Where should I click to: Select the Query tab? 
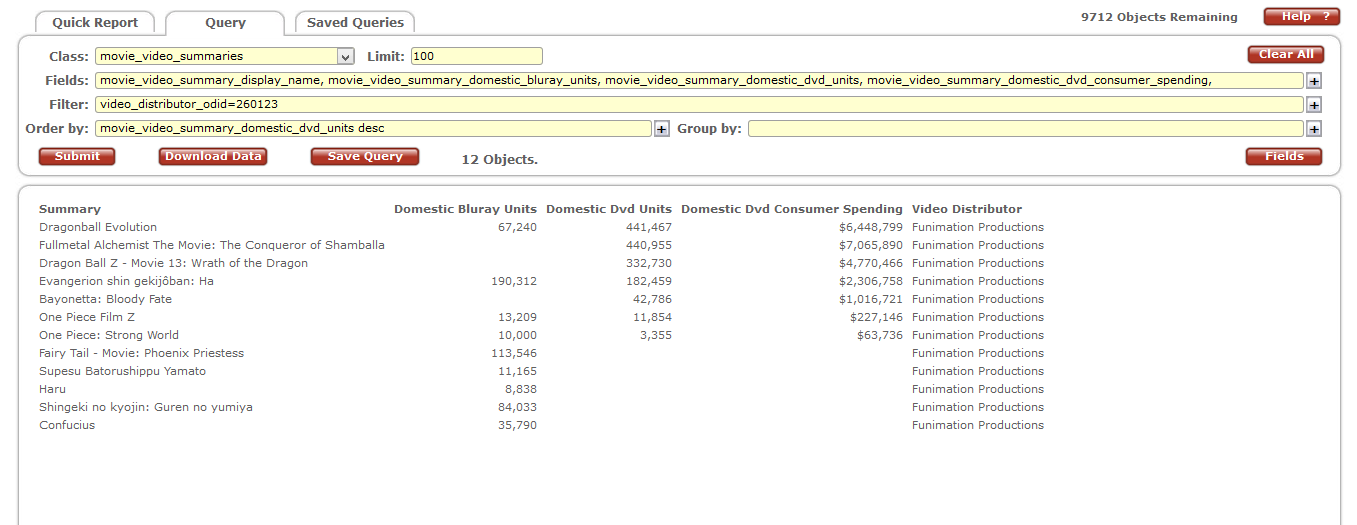coord(225,22)
